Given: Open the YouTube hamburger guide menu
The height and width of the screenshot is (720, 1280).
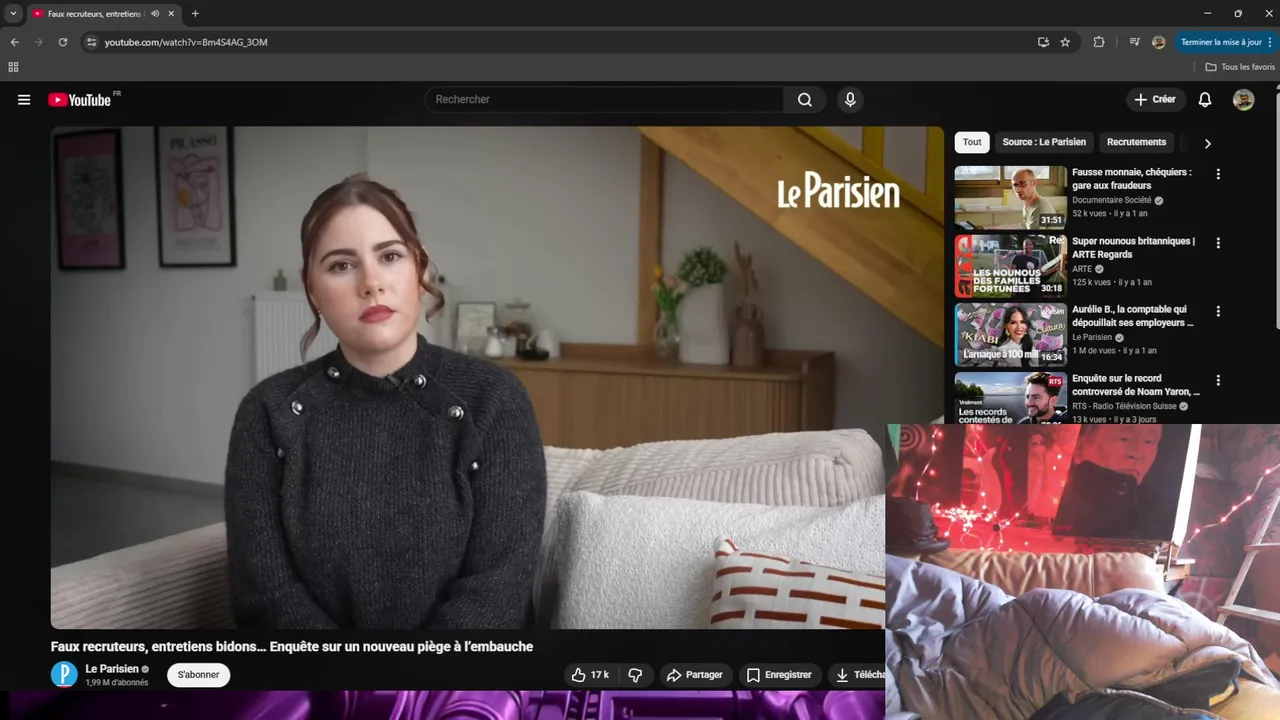Looking at the screenshot, I should 24,100.
